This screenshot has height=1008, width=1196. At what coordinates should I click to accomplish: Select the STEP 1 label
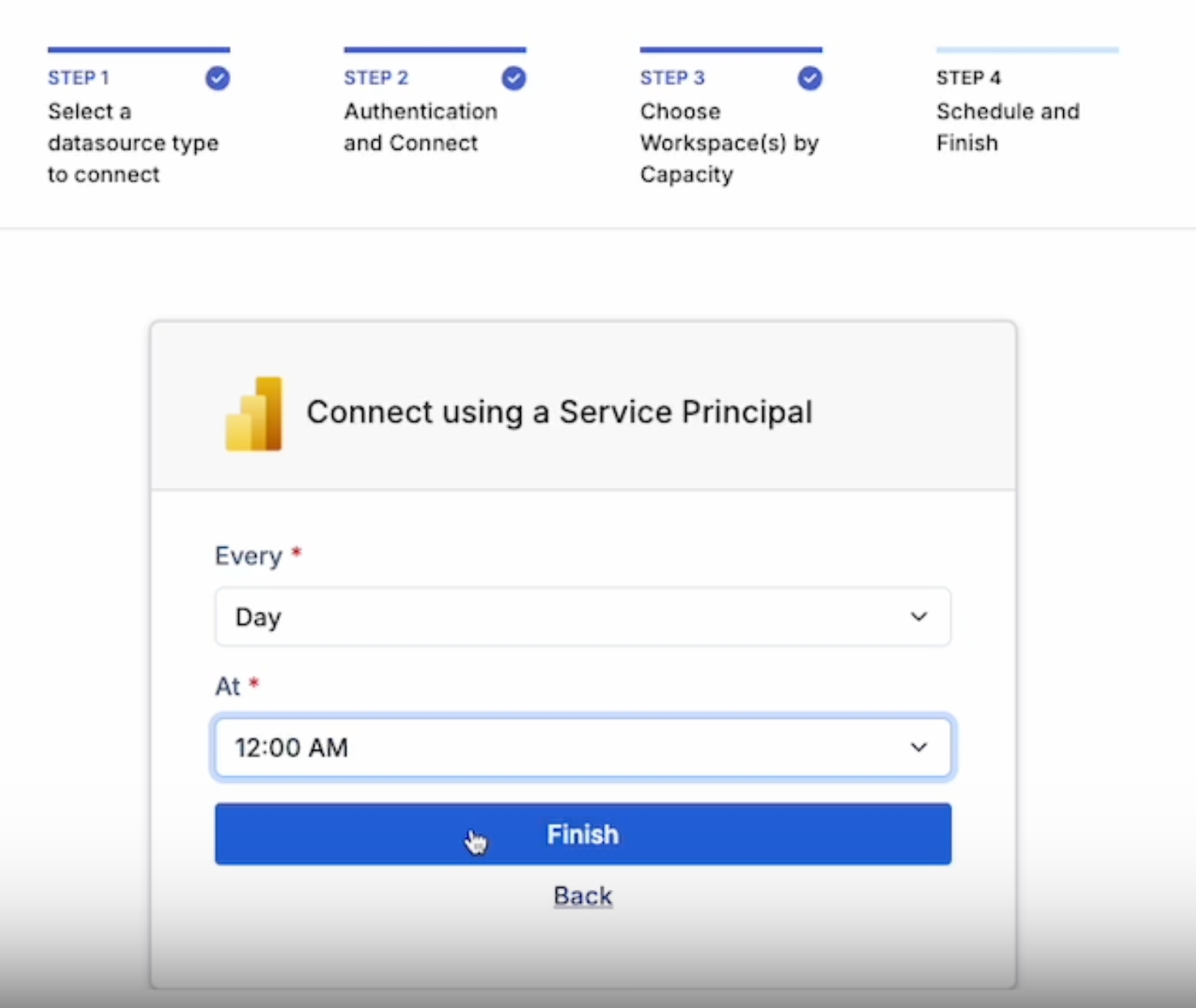tap(79, 79)
